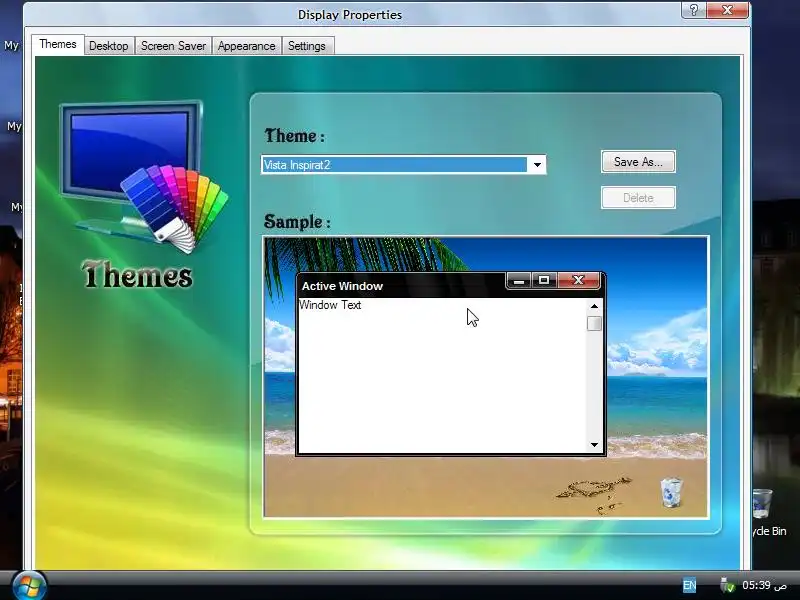Click the Recycle Bin in sample preview

671,492
